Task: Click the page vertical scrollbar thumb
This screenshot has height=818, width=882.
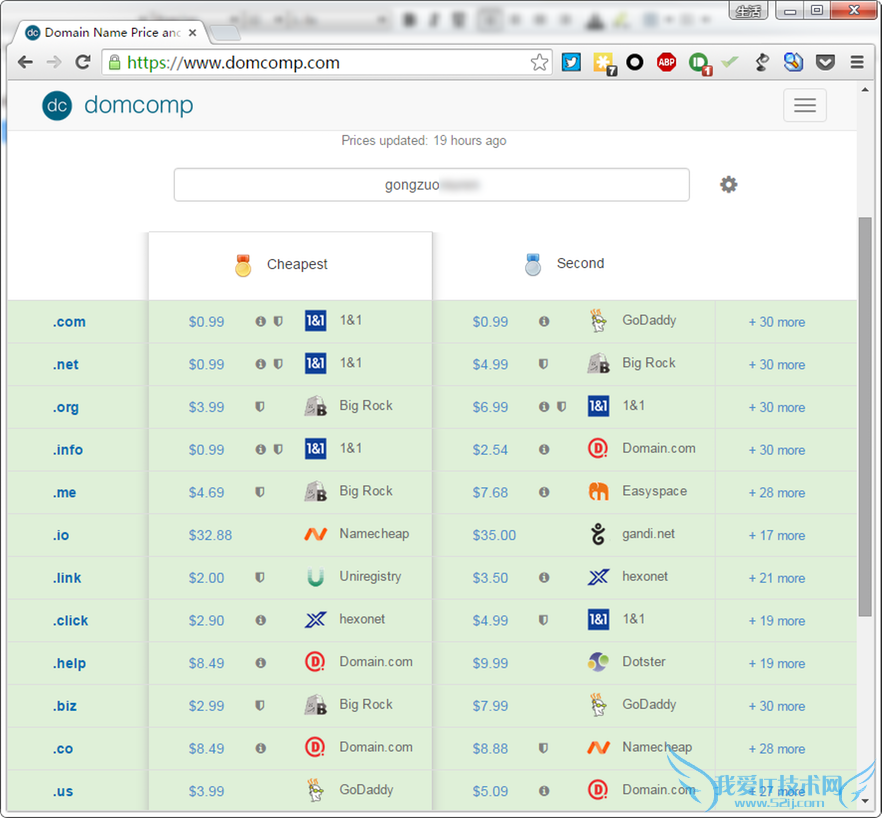Action: point(865,416)
